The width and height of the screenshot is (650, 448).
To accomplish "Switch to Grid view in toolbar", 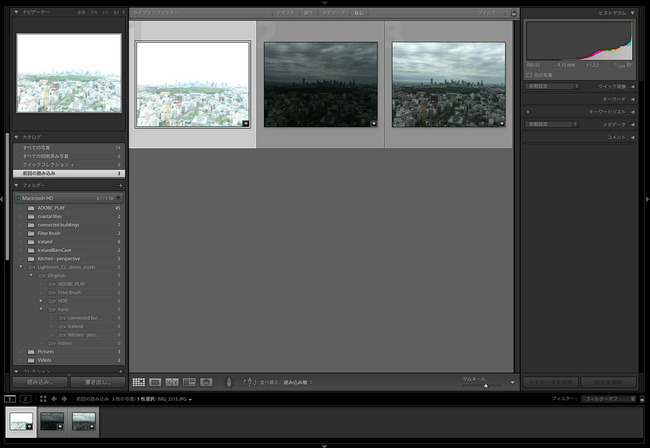I will tap(138, 382).
